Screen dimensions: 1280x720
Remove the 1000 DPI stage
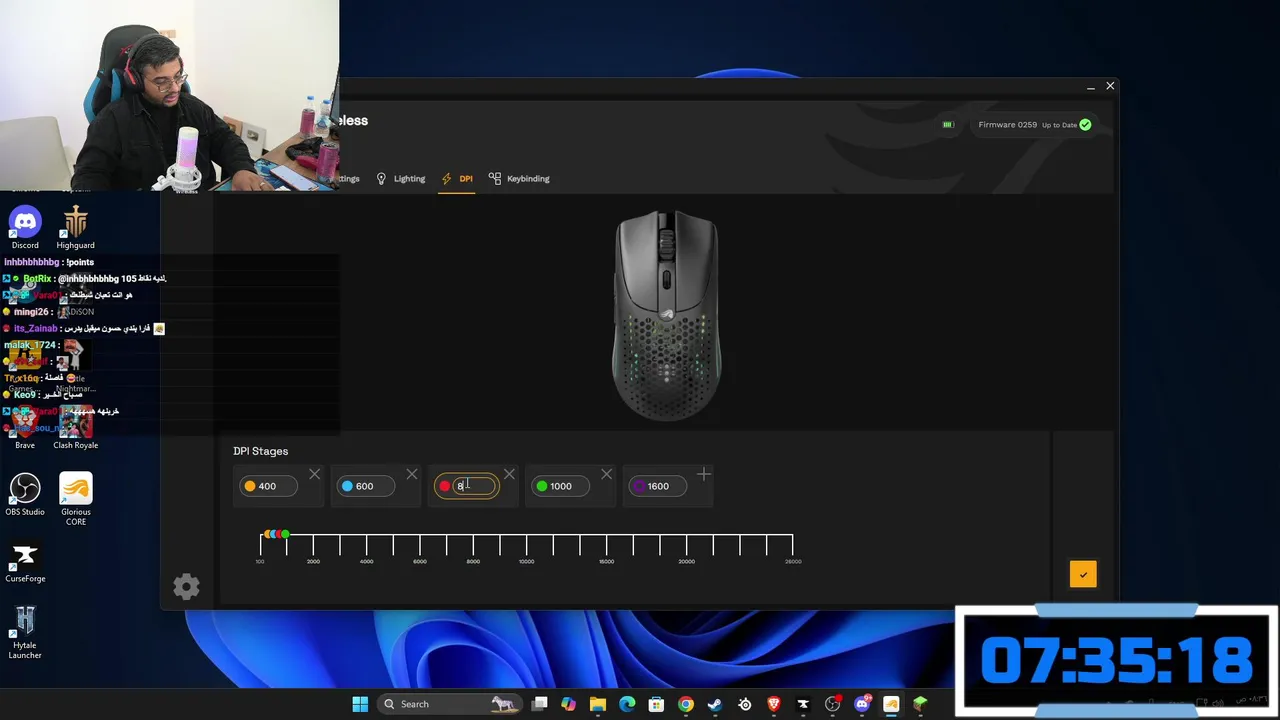pyautogui.click(x=607, y=474)
